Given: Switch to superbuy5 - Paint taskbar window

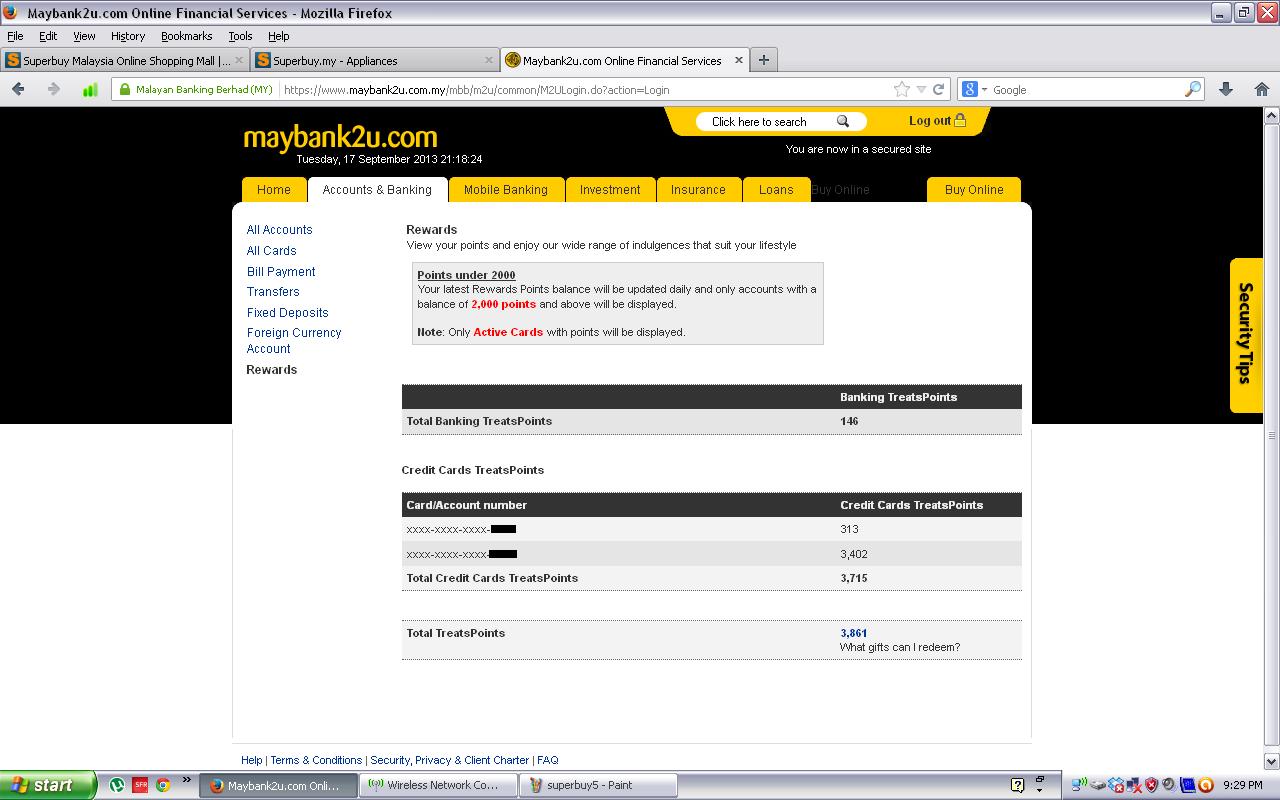Looking at the screenshot, I should click(598, 785).
